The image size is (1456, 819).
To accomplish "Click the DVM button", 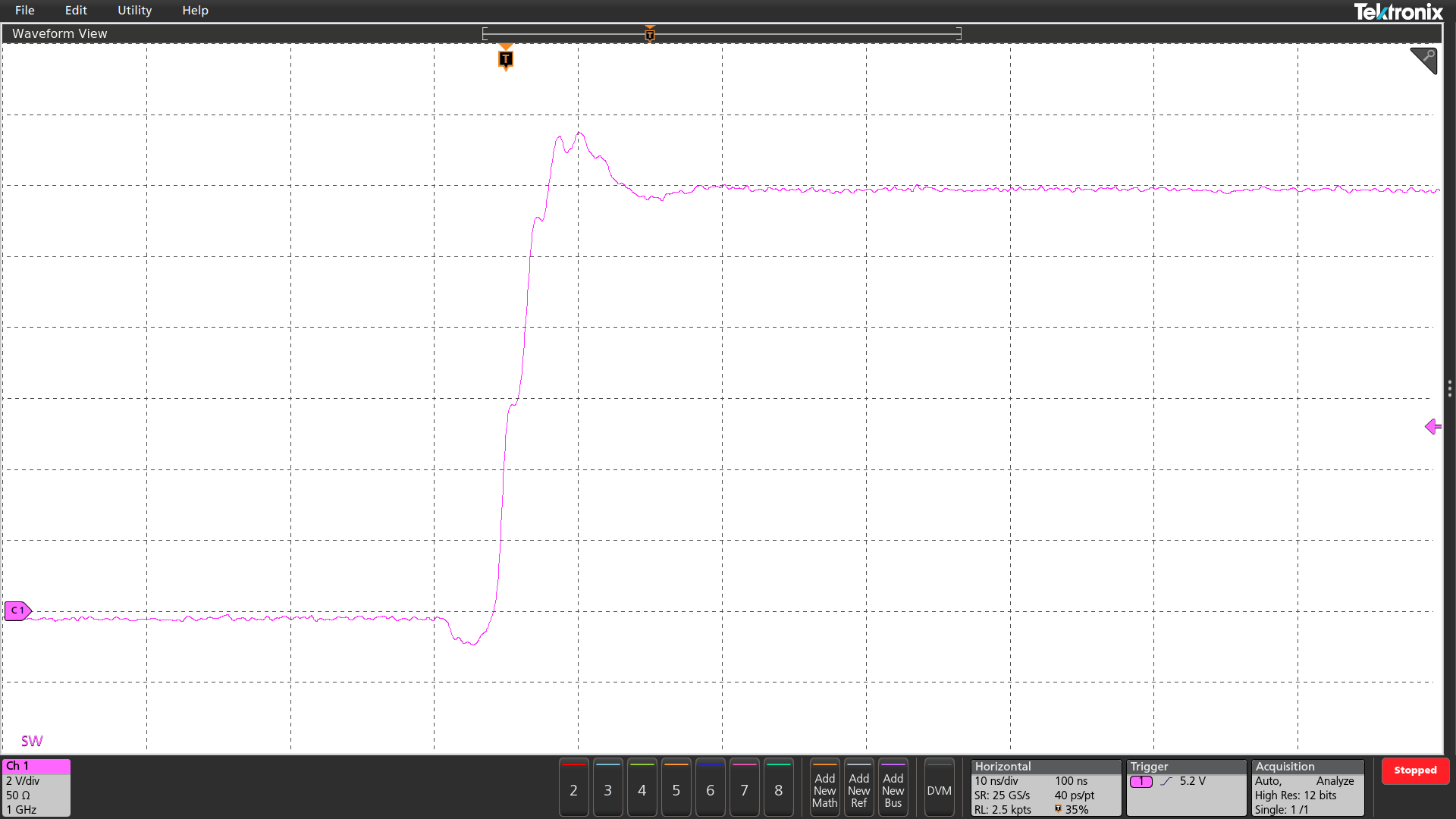I will pyautogui.click(x=939, y=789).
